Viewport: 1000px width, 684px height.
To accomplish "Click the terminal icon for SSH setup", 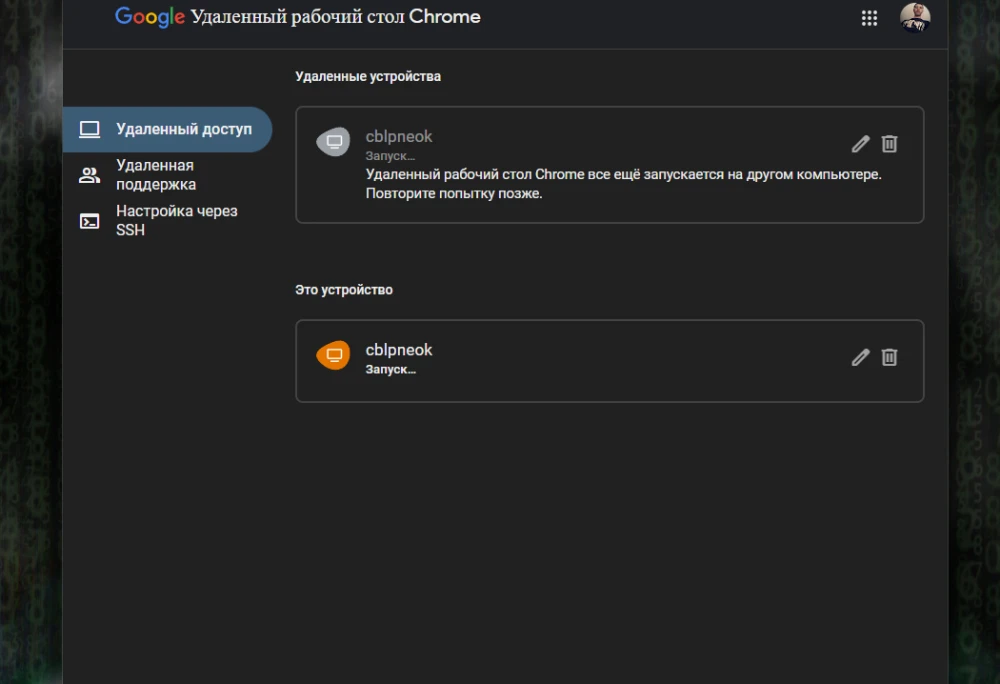I will click(x=90, y=221).
